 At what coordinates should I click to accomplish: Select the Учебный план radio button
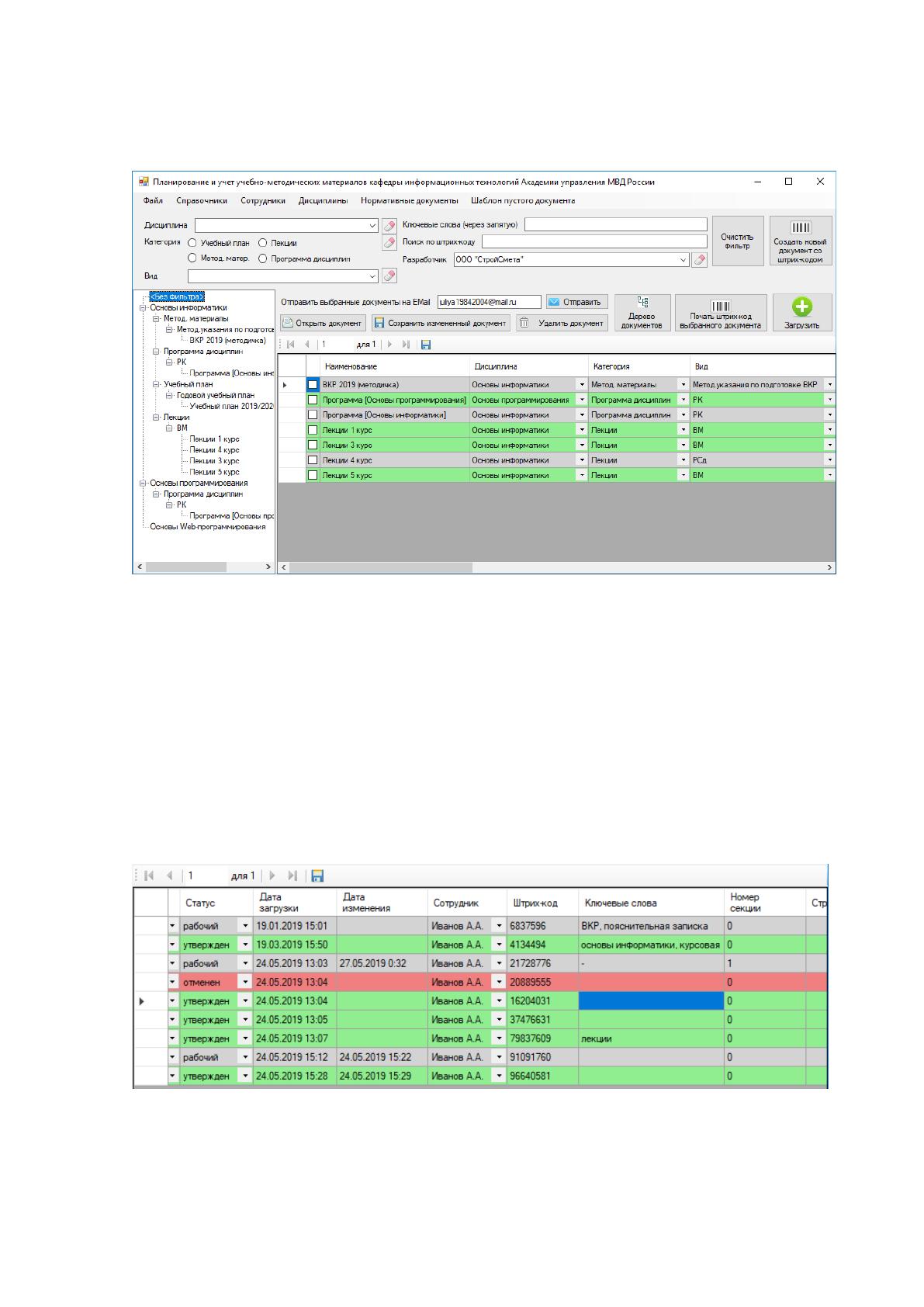(192, 243)
